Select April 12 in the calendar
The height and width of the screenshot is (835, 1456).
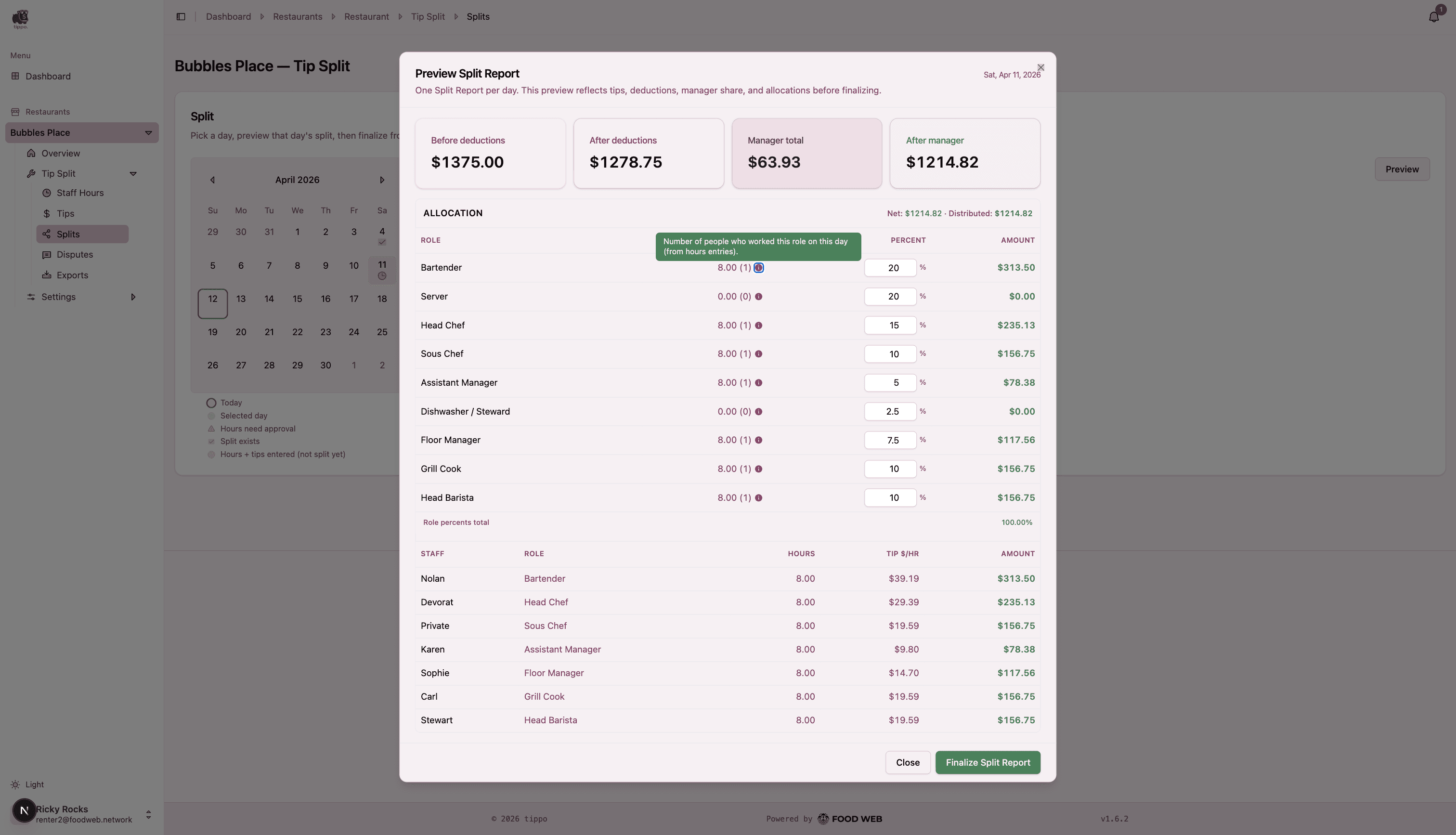click(x=213, y=303)
